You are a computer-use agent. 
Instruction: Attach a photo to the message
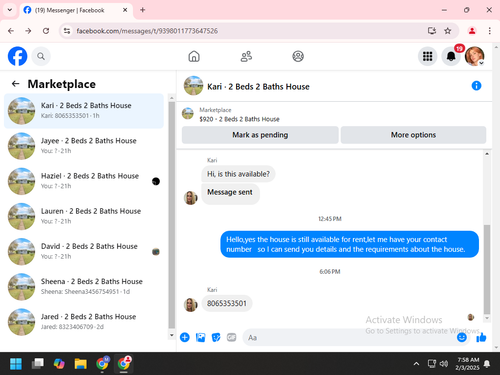[200, 337]
